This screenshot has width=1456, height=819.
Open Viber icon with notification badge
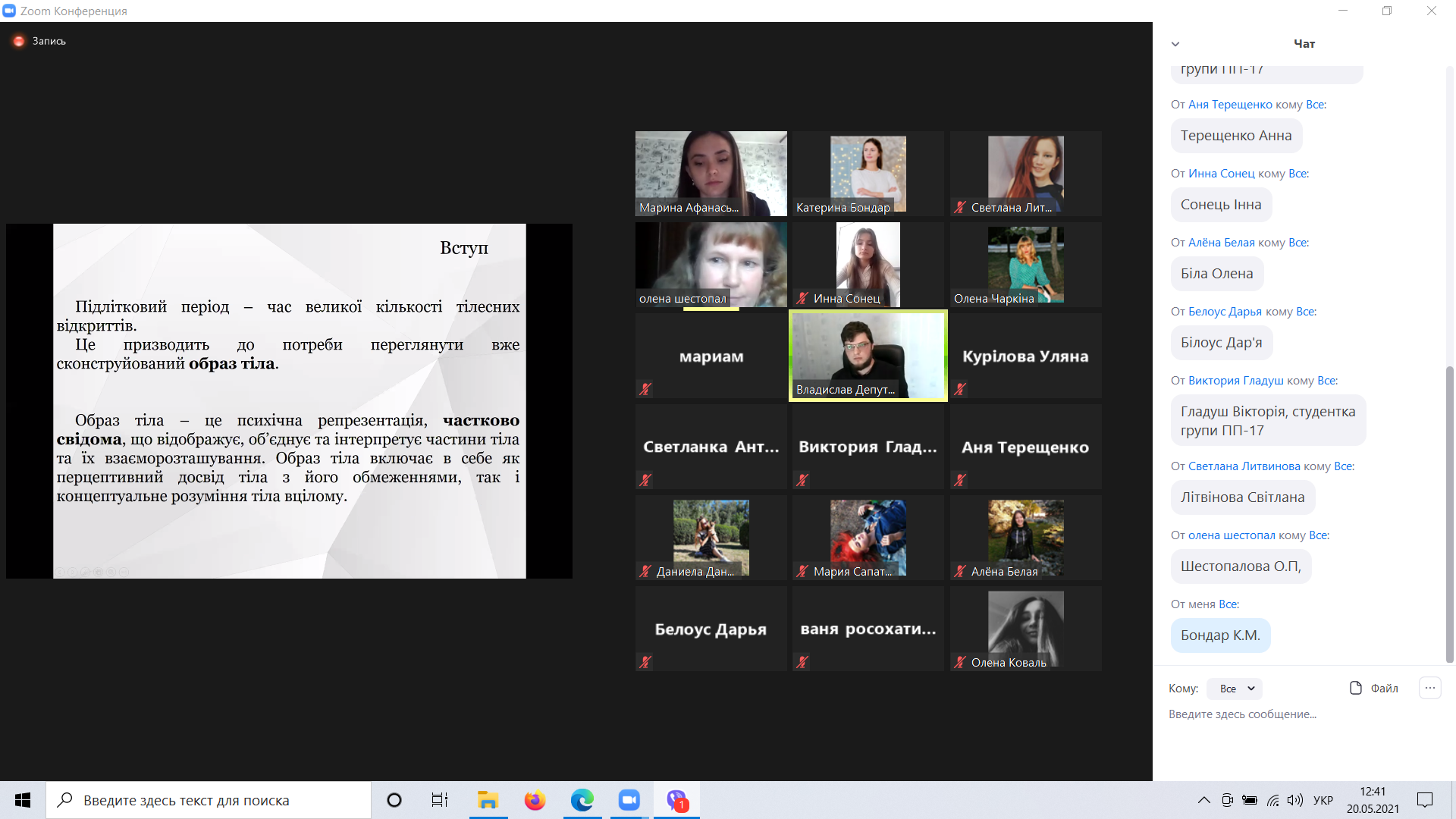pos(677,800)
